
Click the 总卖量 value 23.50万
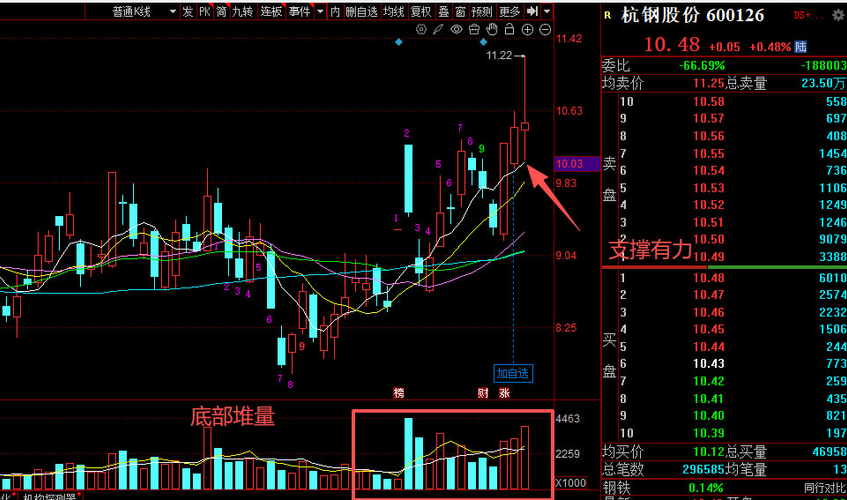click(824, 83)
